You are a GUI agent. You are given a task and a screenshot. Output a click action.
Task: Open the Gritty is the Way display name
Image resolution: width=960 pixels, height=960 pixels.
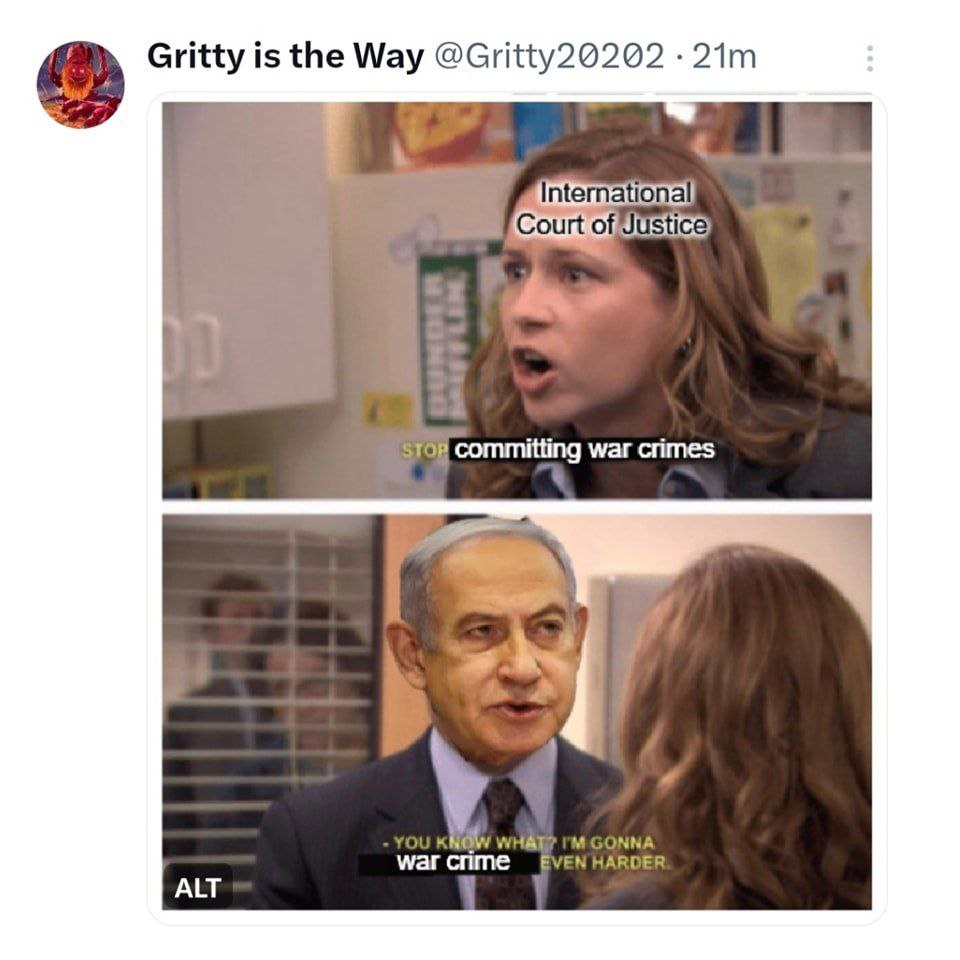[x=285, y=56]
